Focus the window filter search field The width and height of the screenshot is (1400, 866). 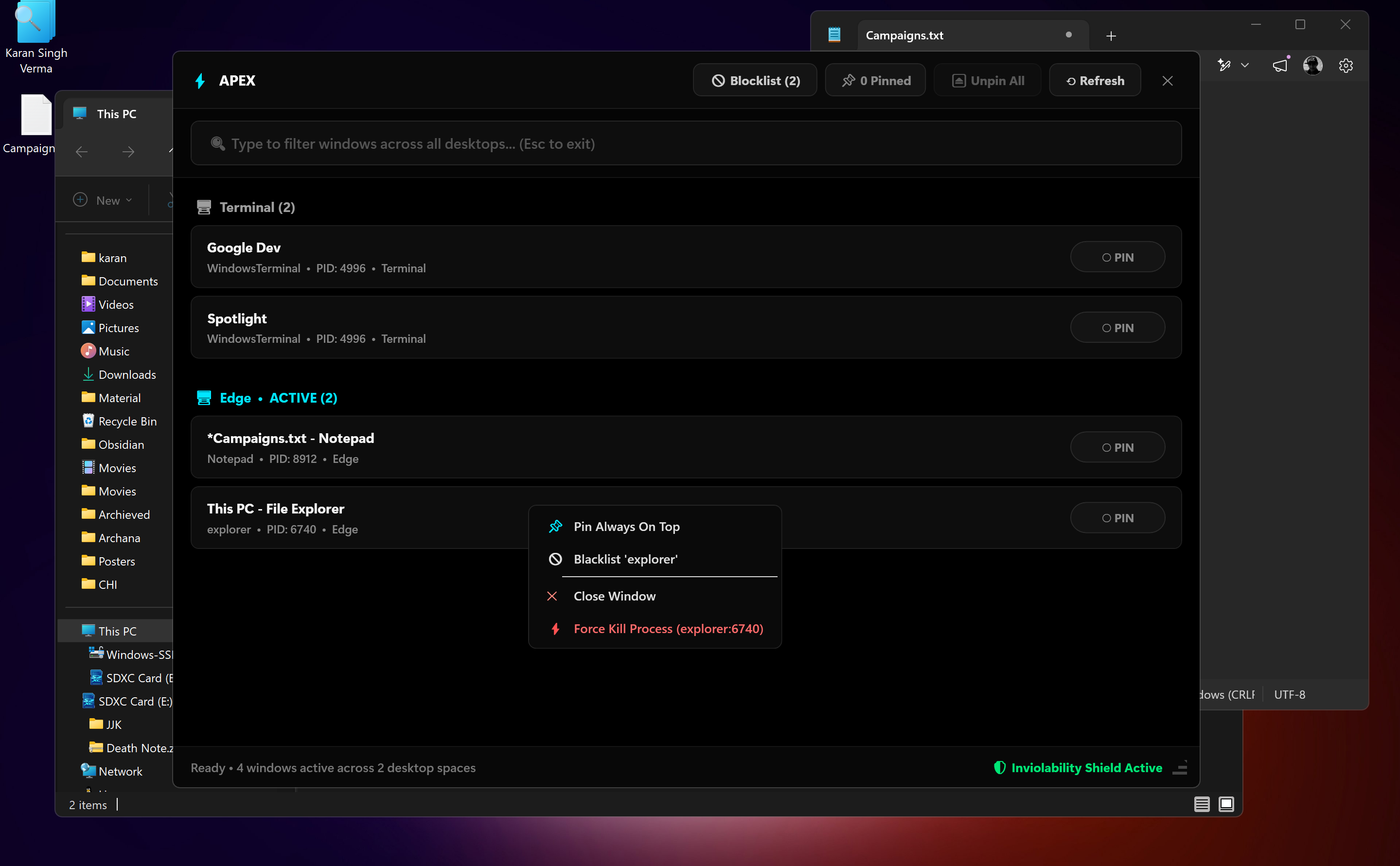click(x=686, y=143)
